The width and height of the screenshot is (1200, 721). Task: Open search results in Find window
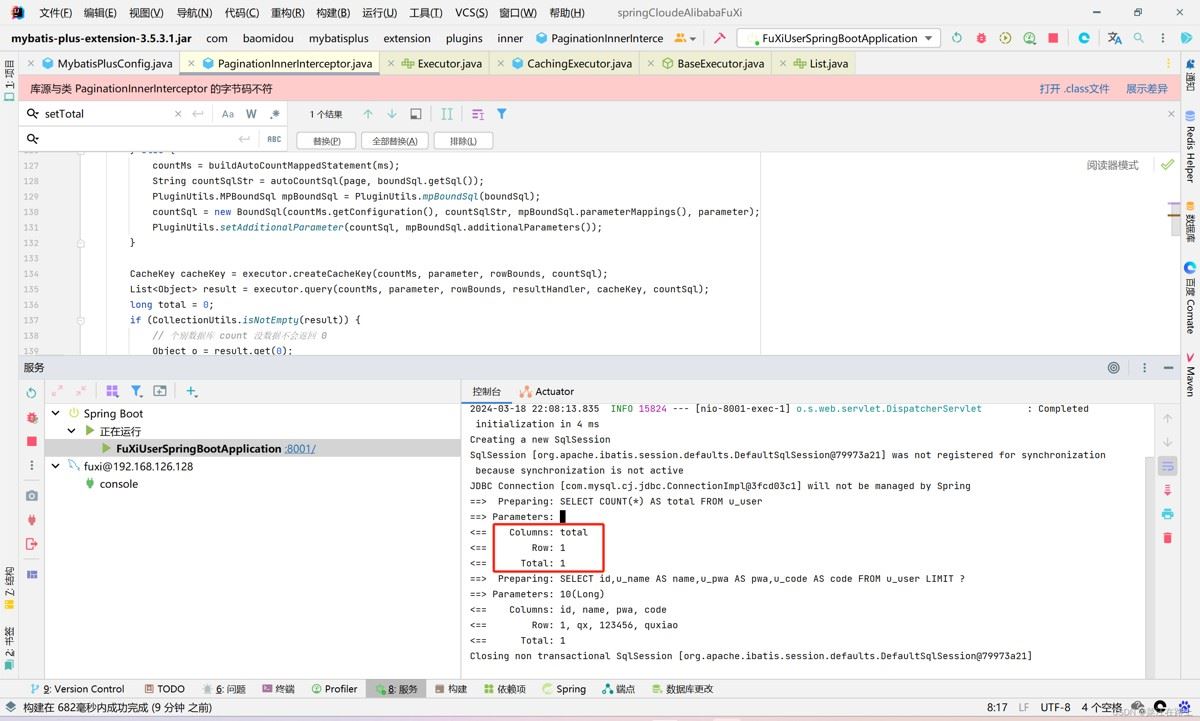[x=416, y=114]
